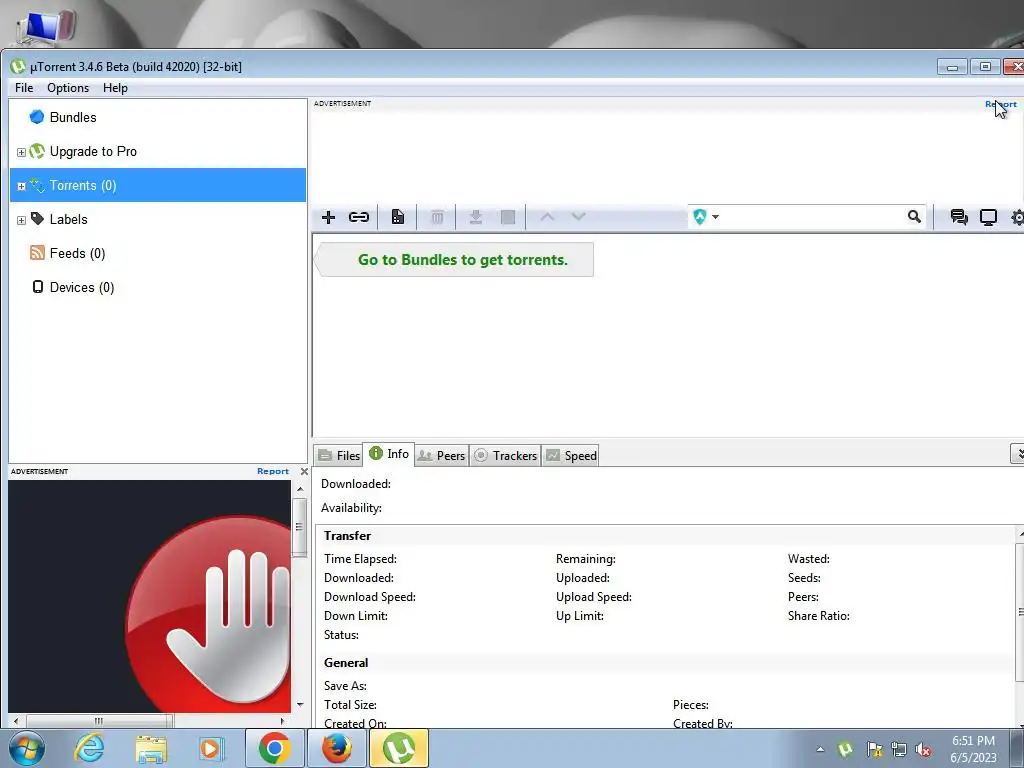The height and width of the screenshot is (768, 1024).
Task: Click ad panel scroll left arrow
Action: coord(16,721)
